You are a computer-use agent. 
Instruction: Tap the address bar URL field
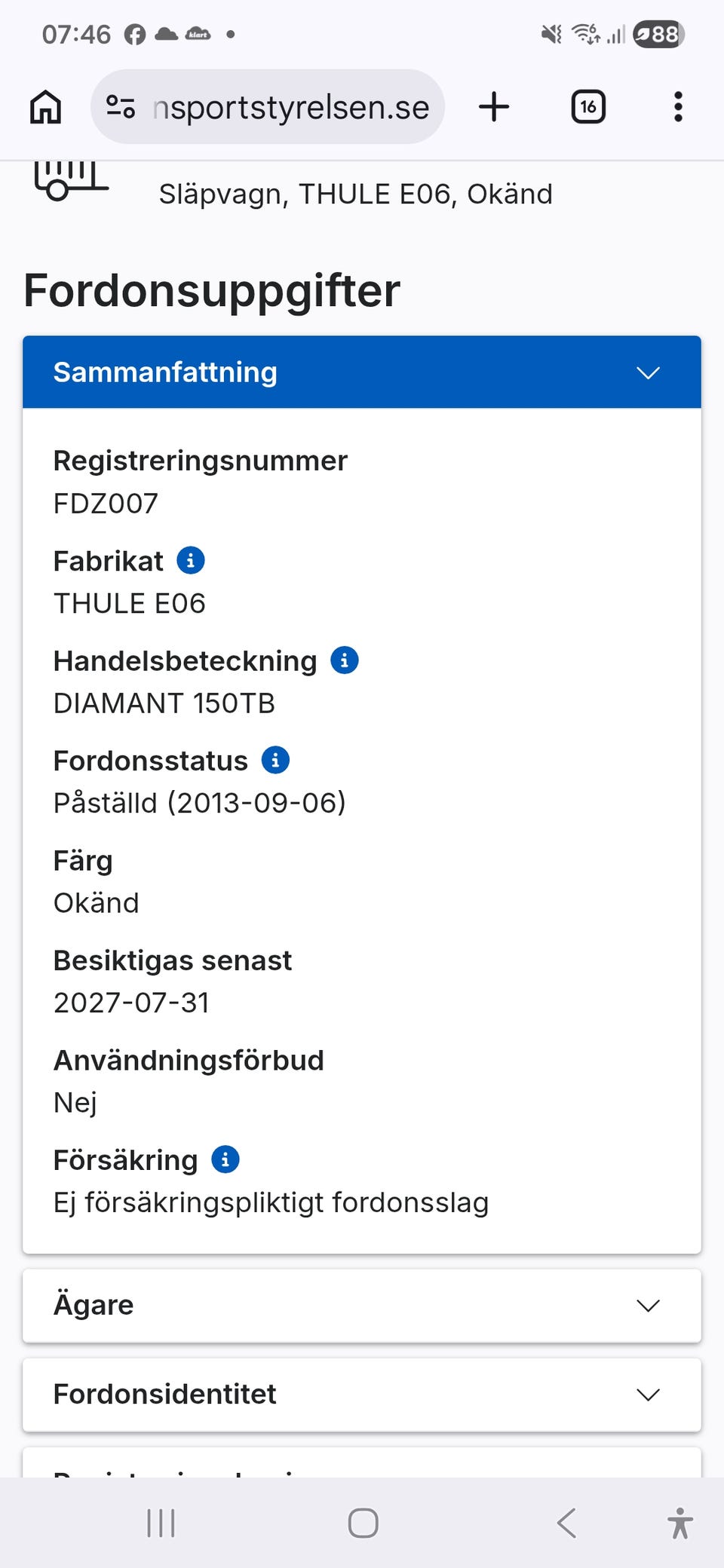pyautogui.click(x=290, y=107)
